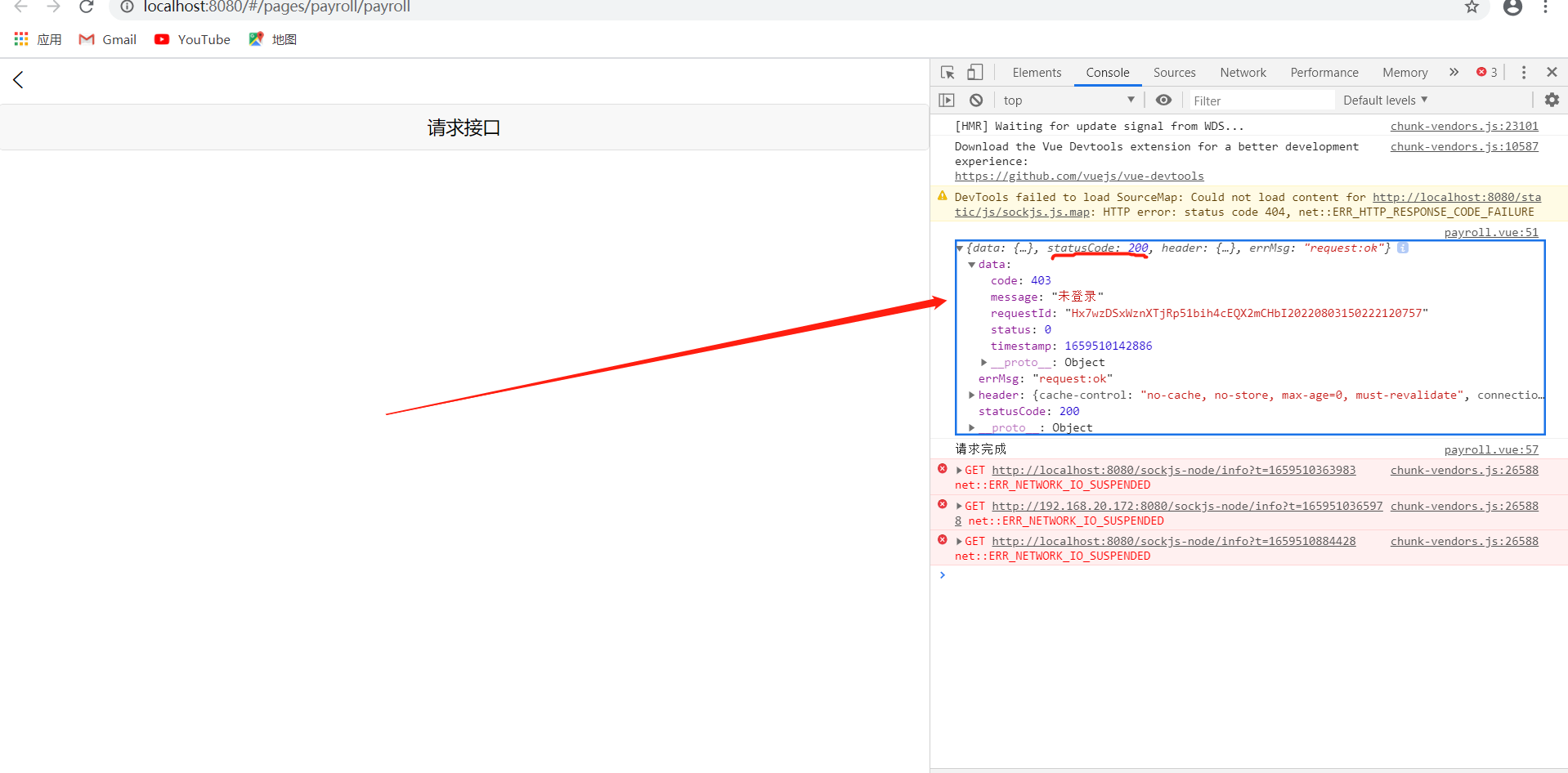Screen dimensions: 1568x773
Task: Click the yellow warning triangle icon
Action: (943, 196)
